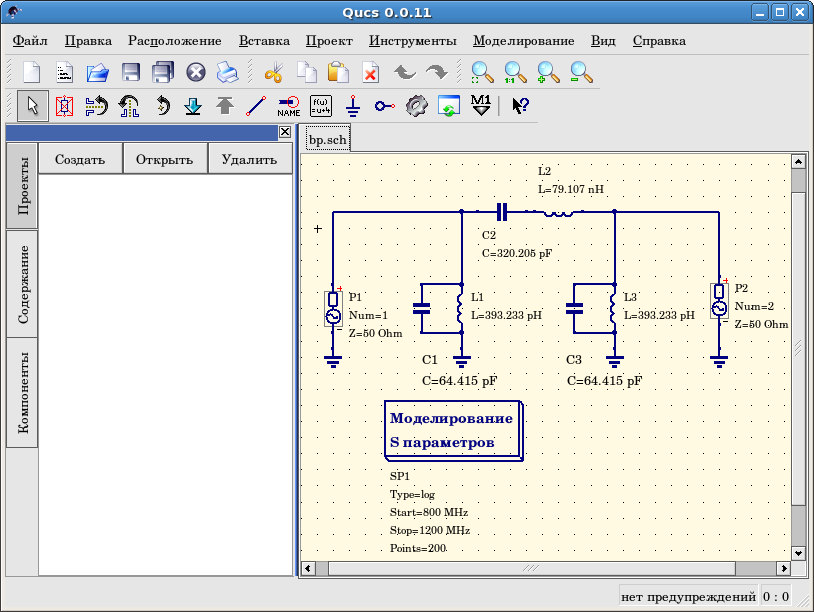The width and height of the screenshot is (814, 612).
Task: Click the wire label NAME icon
Action: 288,105
